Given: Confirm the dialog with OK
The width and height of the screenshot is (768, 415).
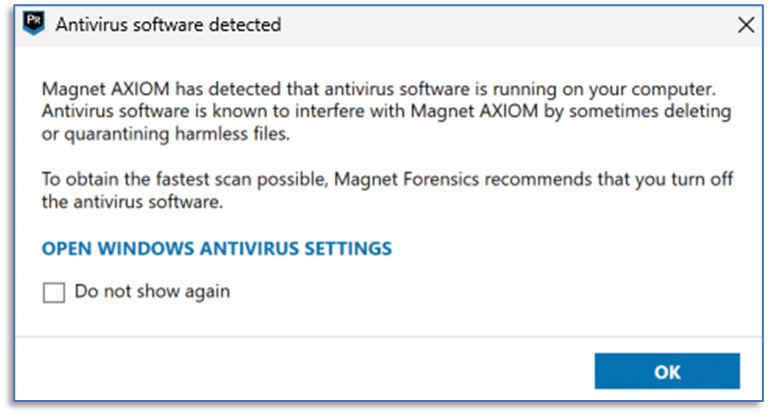Looking at the screenshot, I should tap(667, 371).
